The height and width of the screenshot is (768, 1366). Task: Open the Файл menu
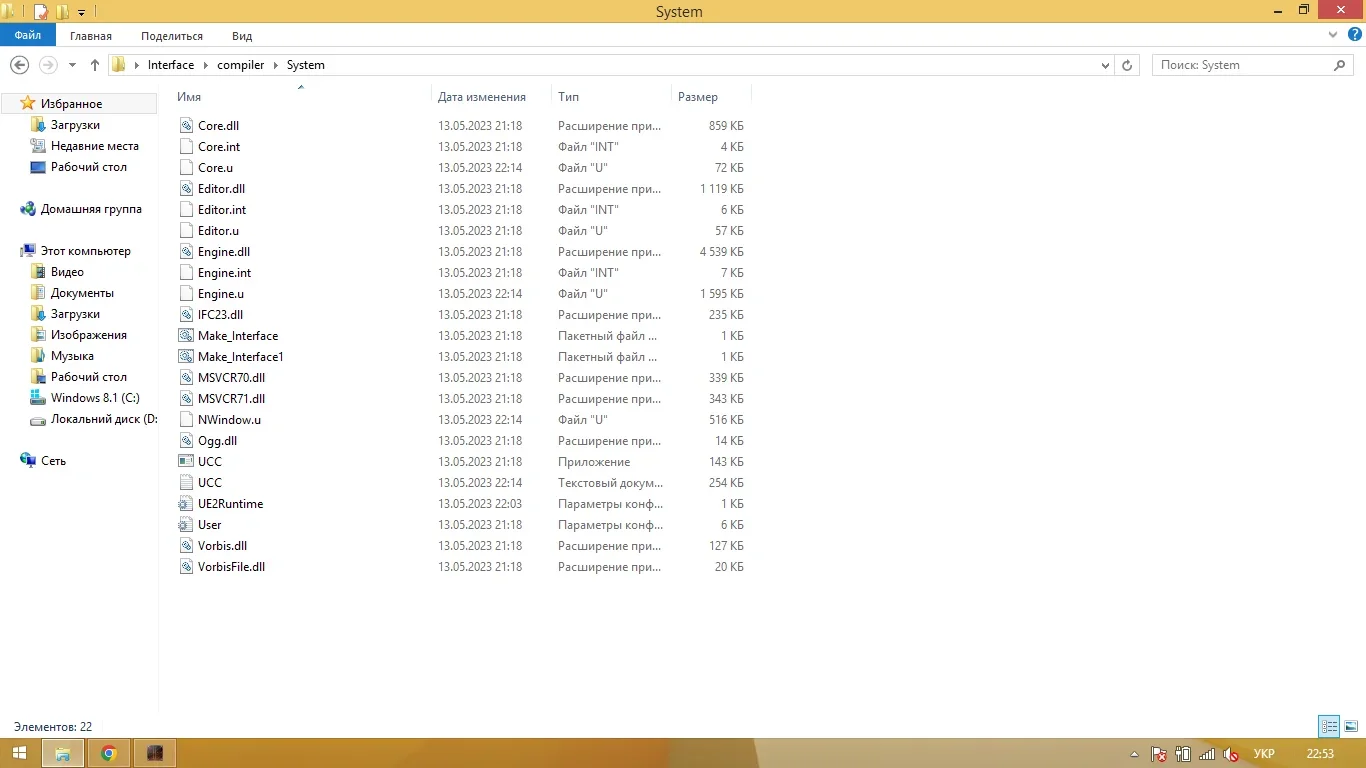tap(28, 35)
